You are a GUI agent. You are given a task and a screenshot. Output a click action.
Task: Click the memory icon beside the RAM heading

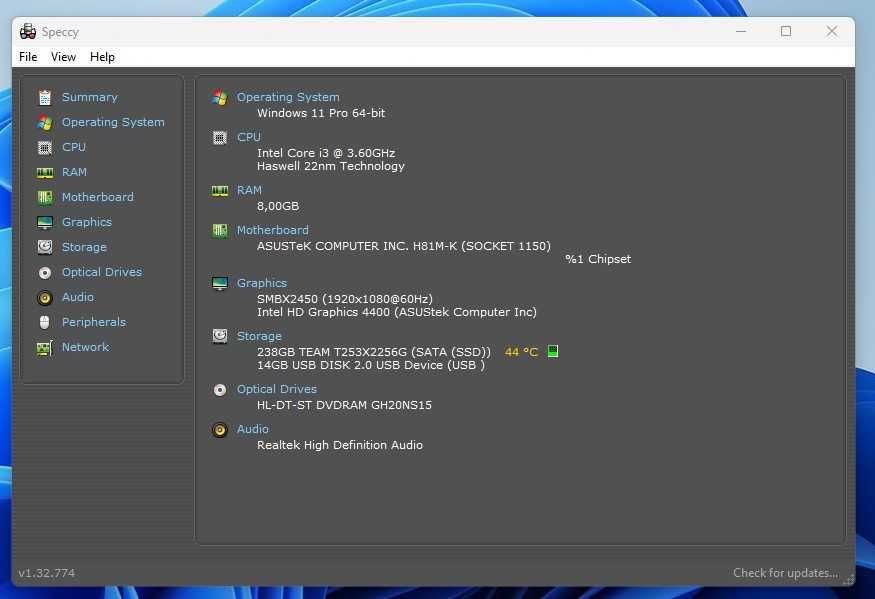(220, 191)
